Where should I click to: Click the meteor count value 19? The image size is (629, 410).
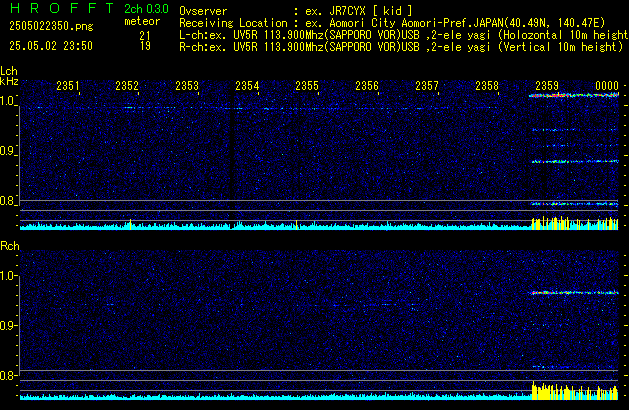click(x=145, y=46)
